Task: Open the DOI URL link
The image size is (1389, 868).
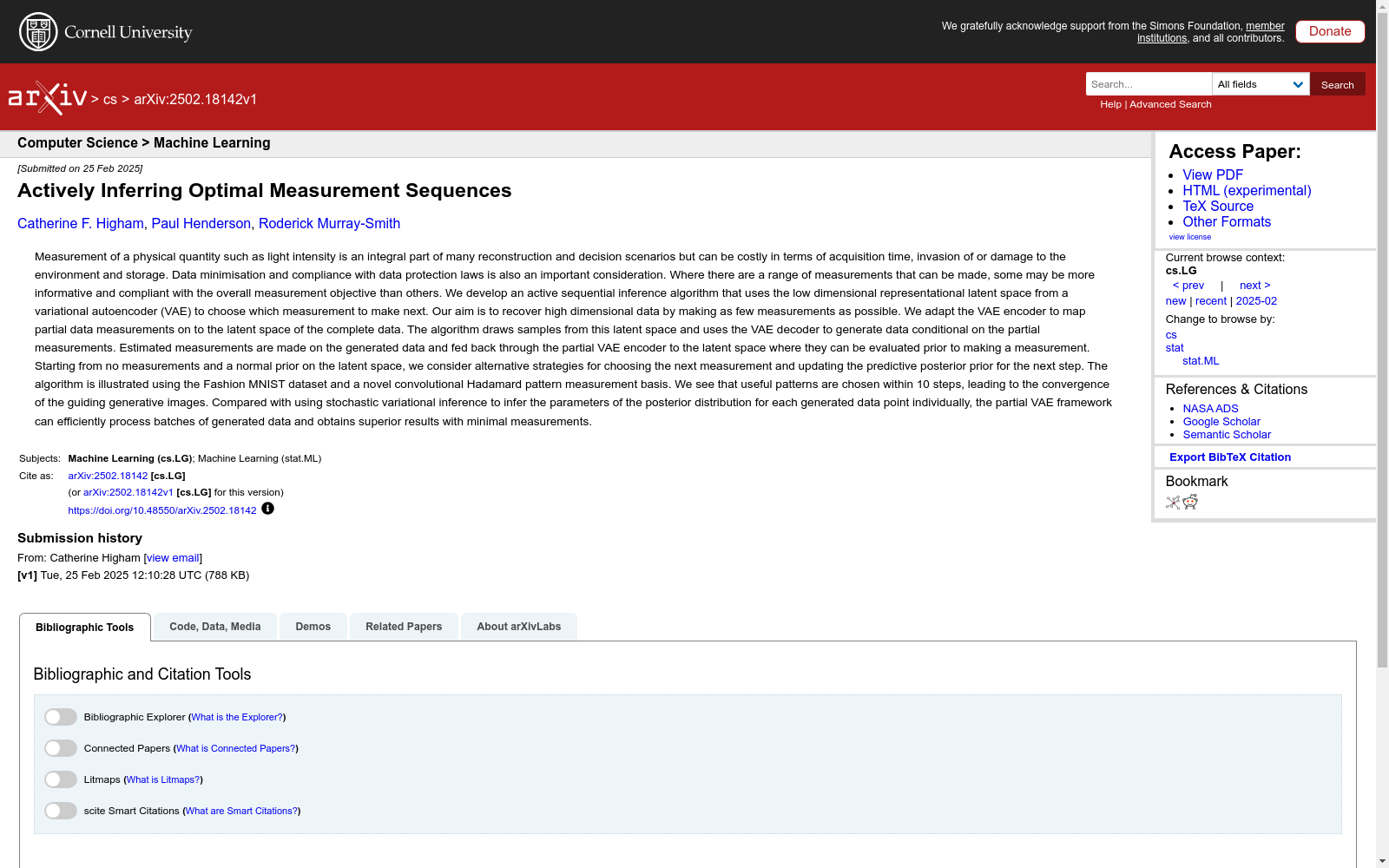Action: click(x=162, y=510)
